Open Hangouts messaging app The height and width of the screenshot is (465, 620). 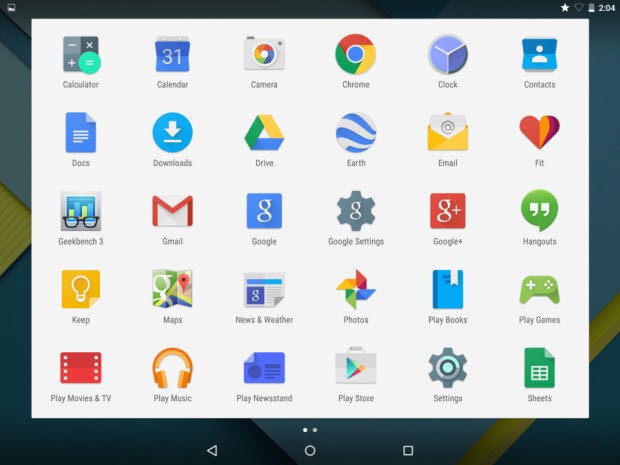pyautogui.click(x=539, y=211)
